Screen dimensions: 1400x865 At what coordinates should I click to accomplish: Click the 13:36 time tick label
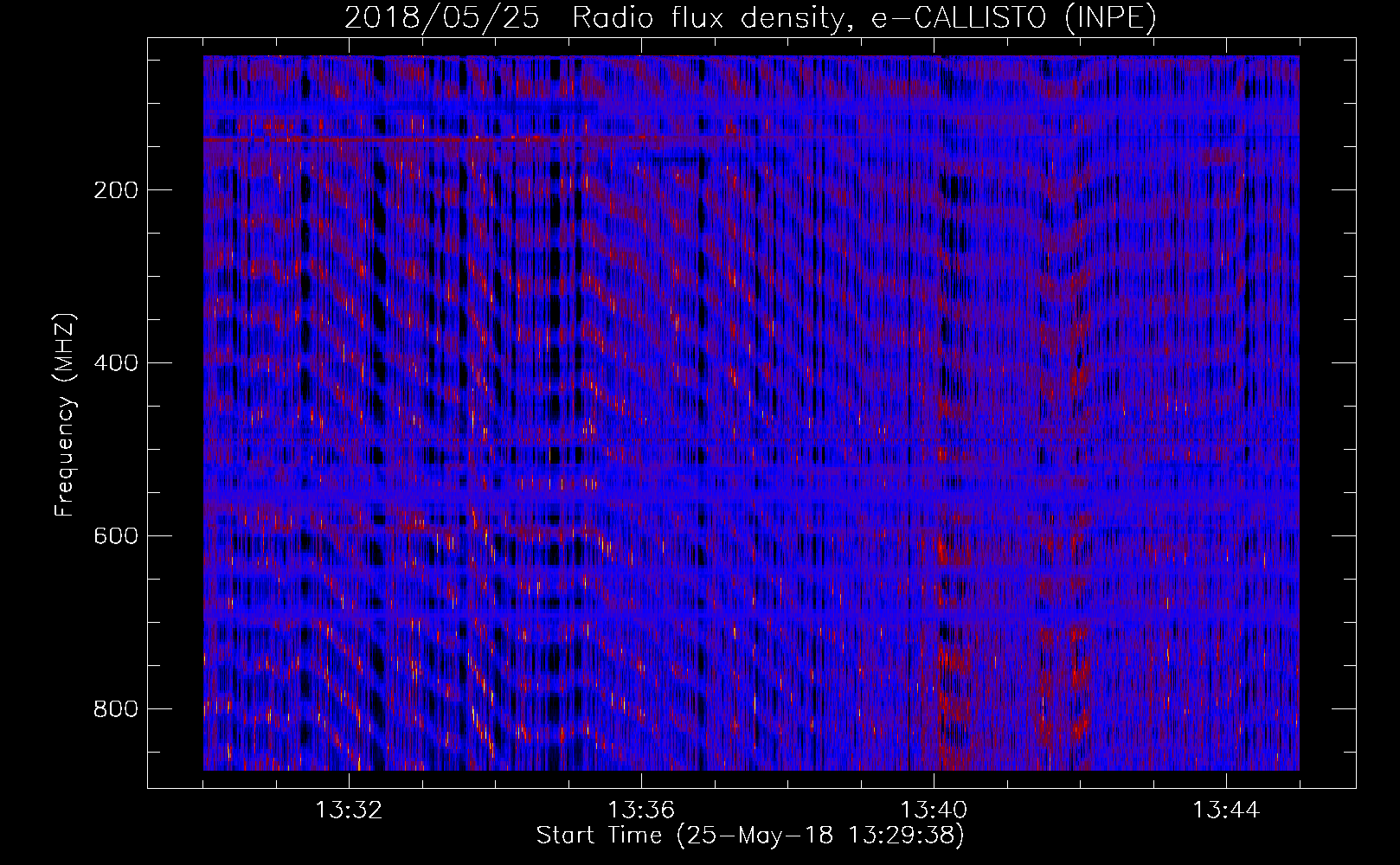tap(641, 811)
